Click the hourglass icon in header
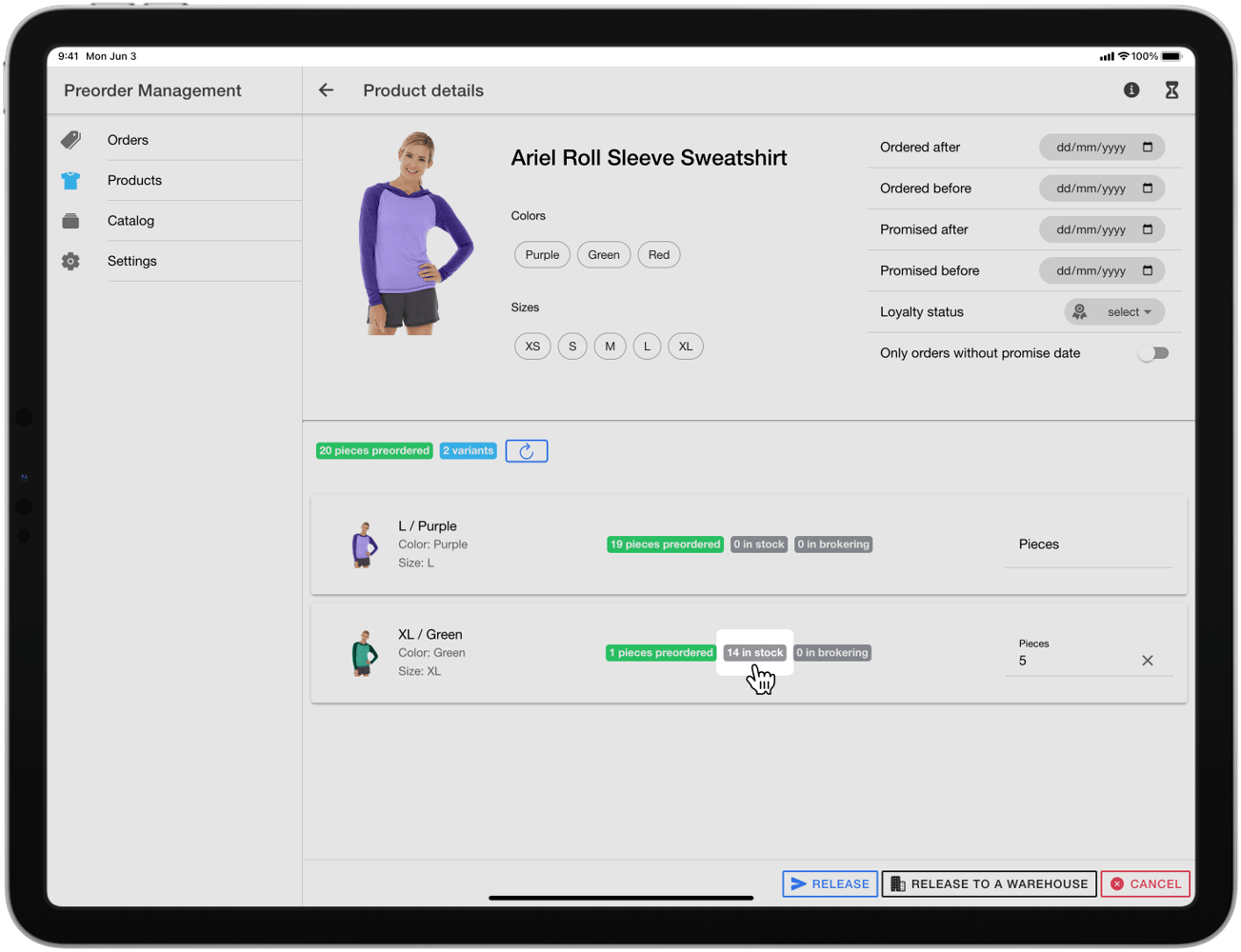 click(x=1171, y=90)
